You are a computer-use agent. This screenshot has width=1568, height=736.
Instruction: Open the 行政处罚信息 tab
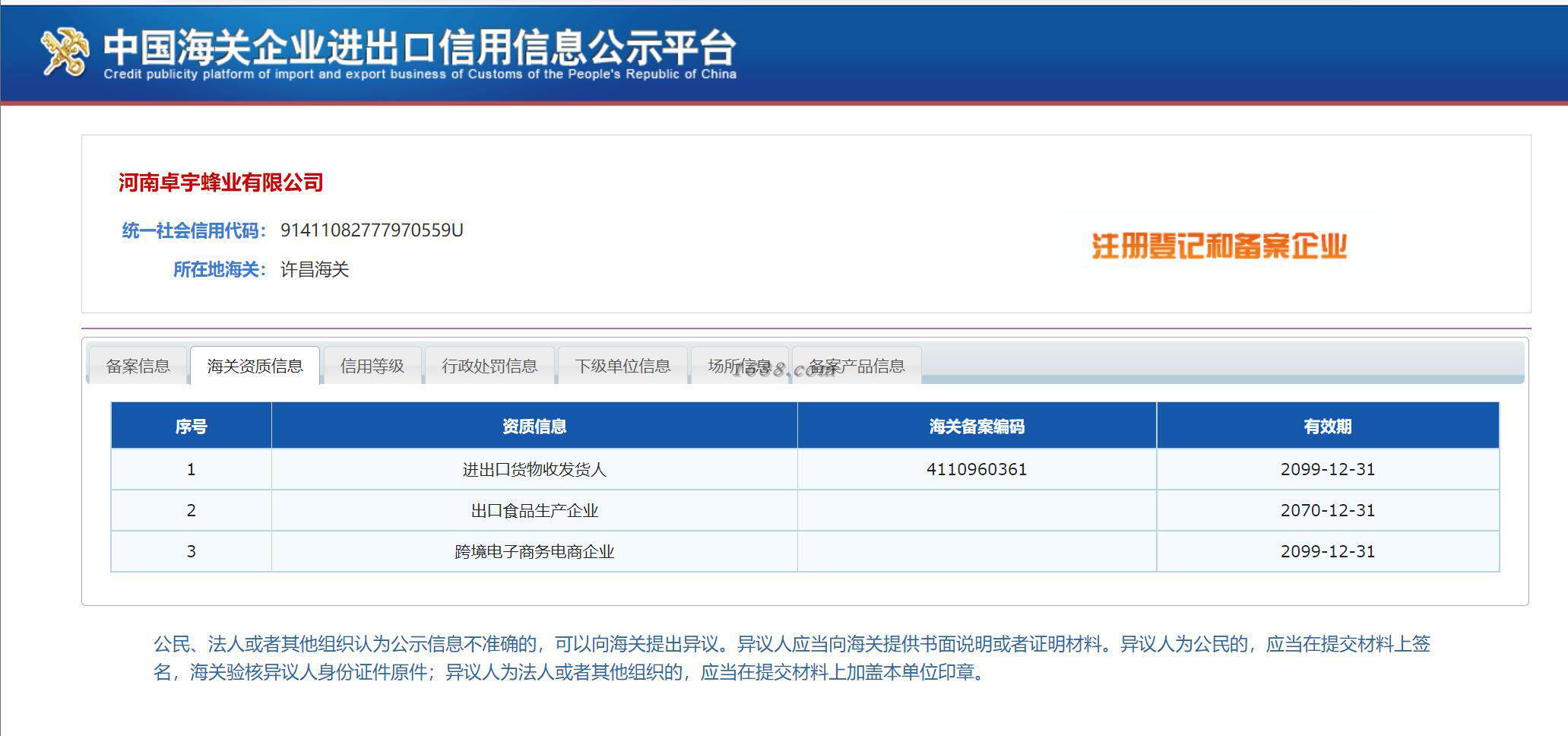coord(489,366)
